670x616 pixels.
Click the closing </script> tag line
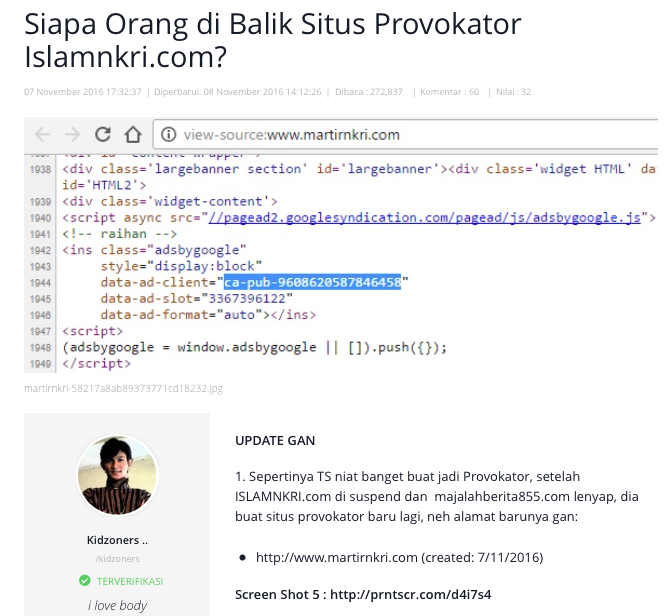click(97, 364)
